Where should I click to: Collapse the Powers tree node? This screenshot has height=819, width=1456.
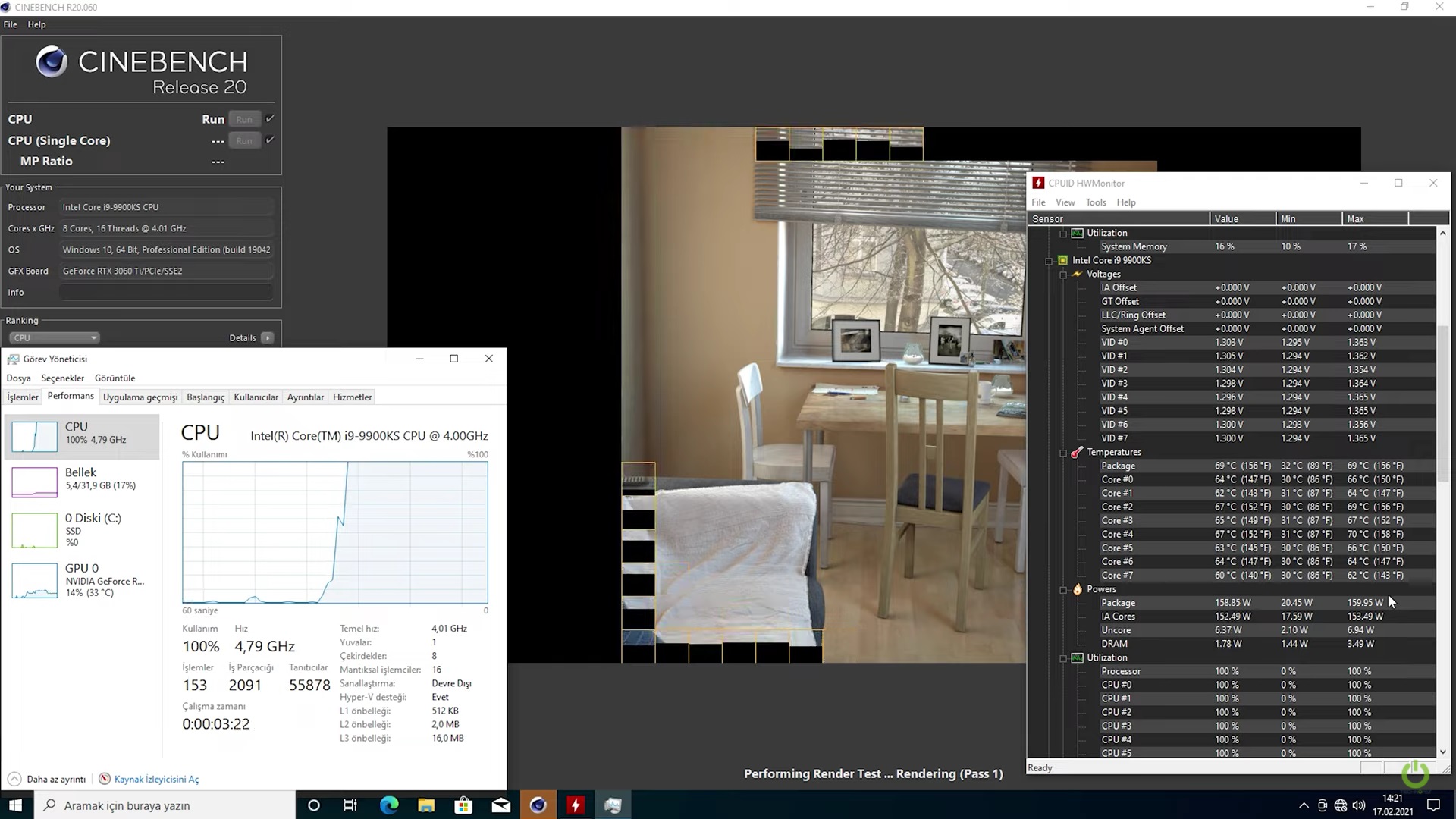click(1063, 590)
